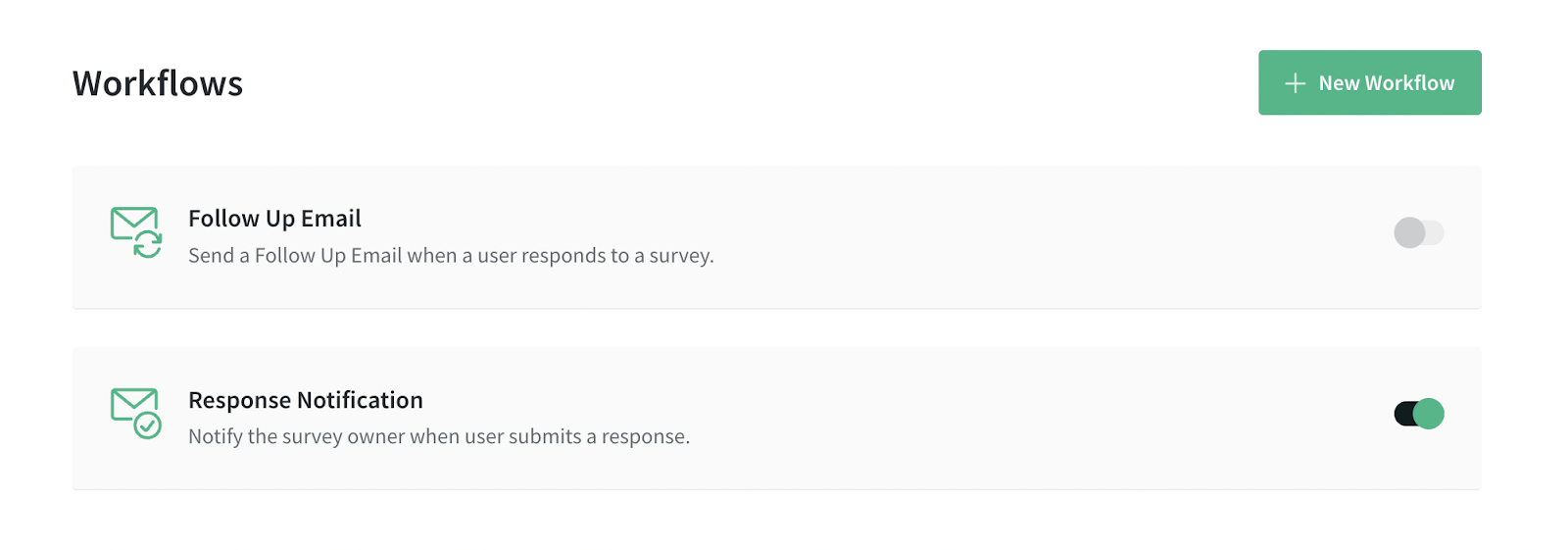Image resolution: width=1568 pixels, height=550 pixels.
Task: Click the Response Notification envelope icon
Action: point(135,413)
